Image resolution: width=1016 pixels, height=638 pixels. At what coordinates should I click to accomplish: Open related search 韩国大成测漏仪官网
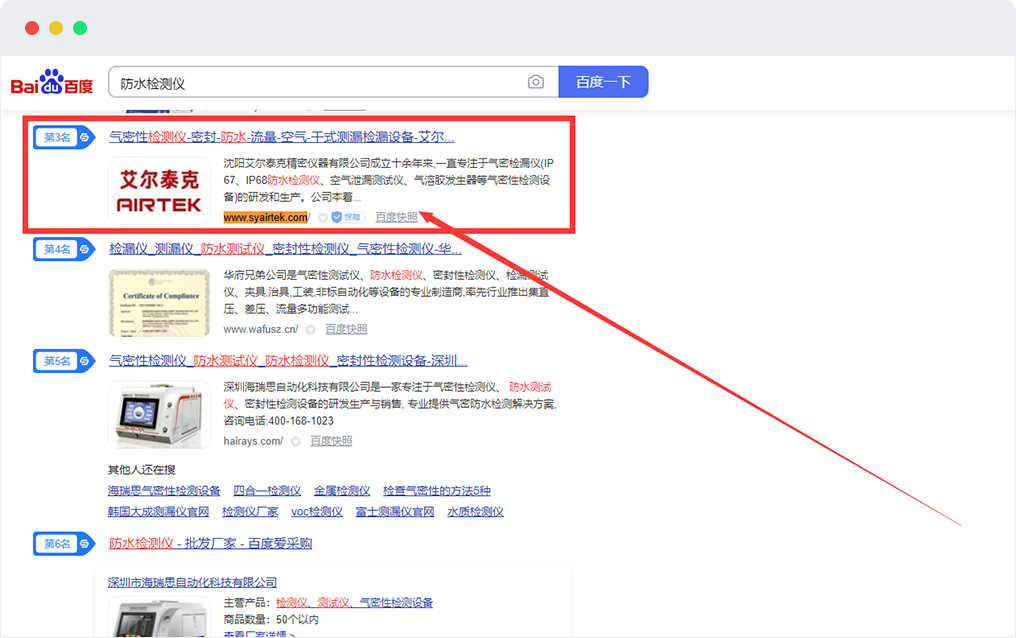coord(158,512)
